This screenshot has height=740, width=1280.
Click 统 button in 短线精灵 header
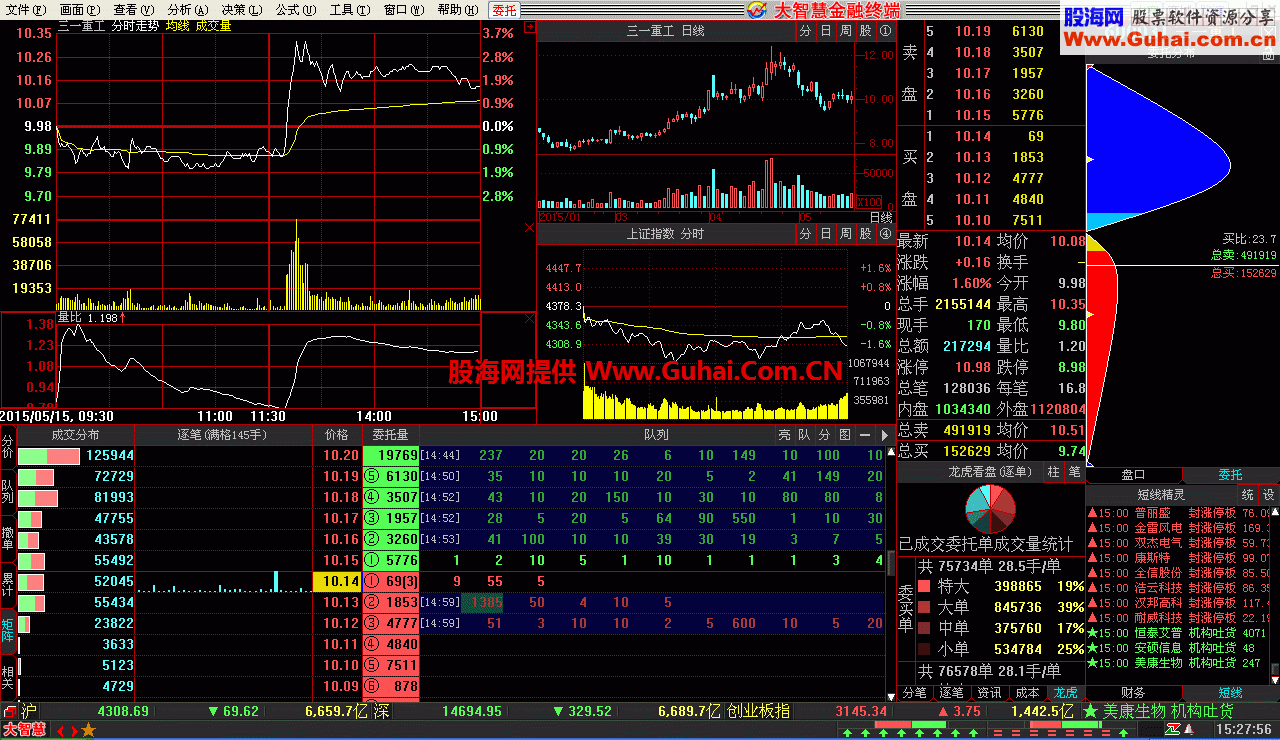[1248, 494]
